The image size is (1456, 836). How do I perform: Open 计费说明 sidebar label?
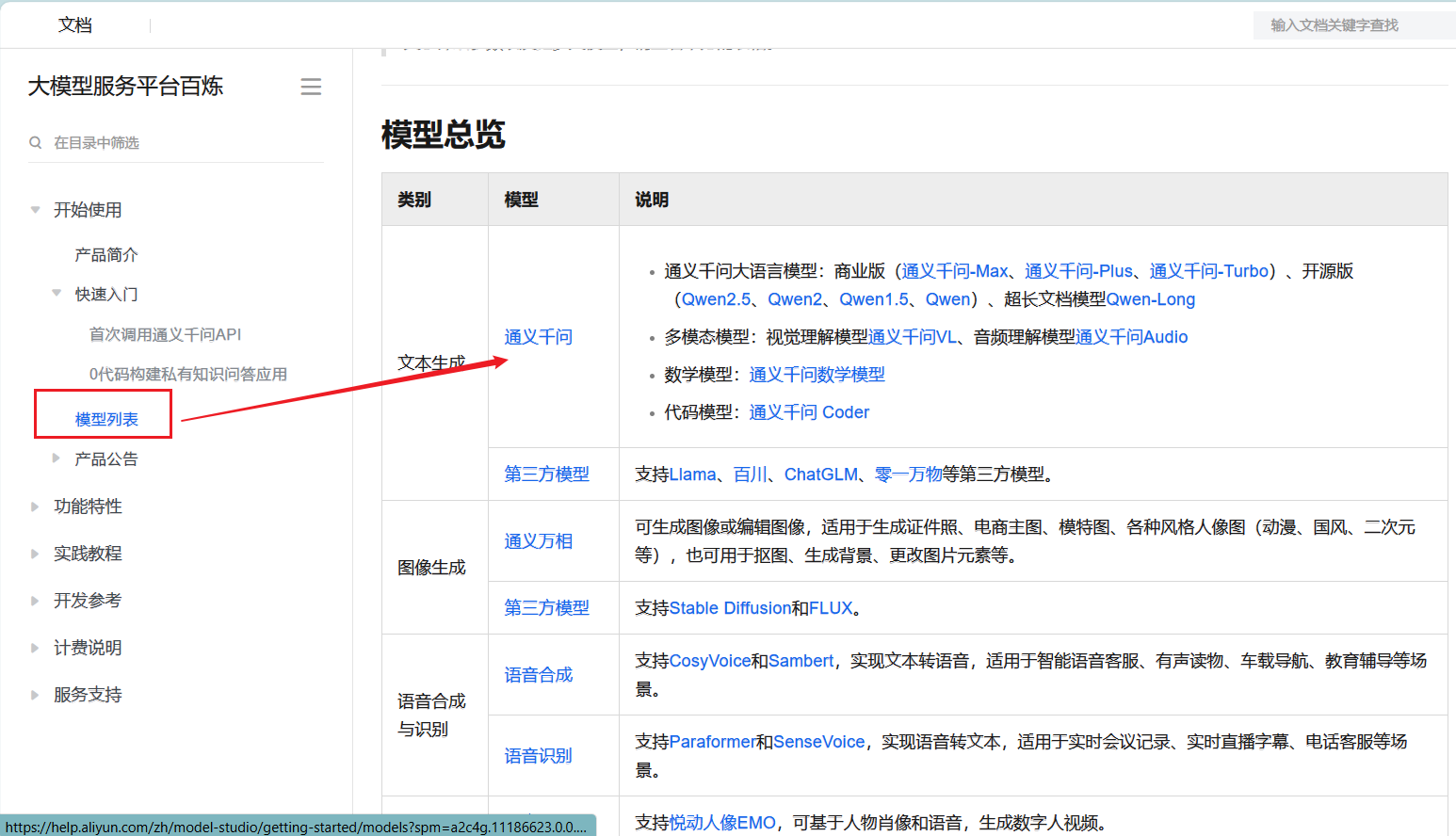[88, 648]
